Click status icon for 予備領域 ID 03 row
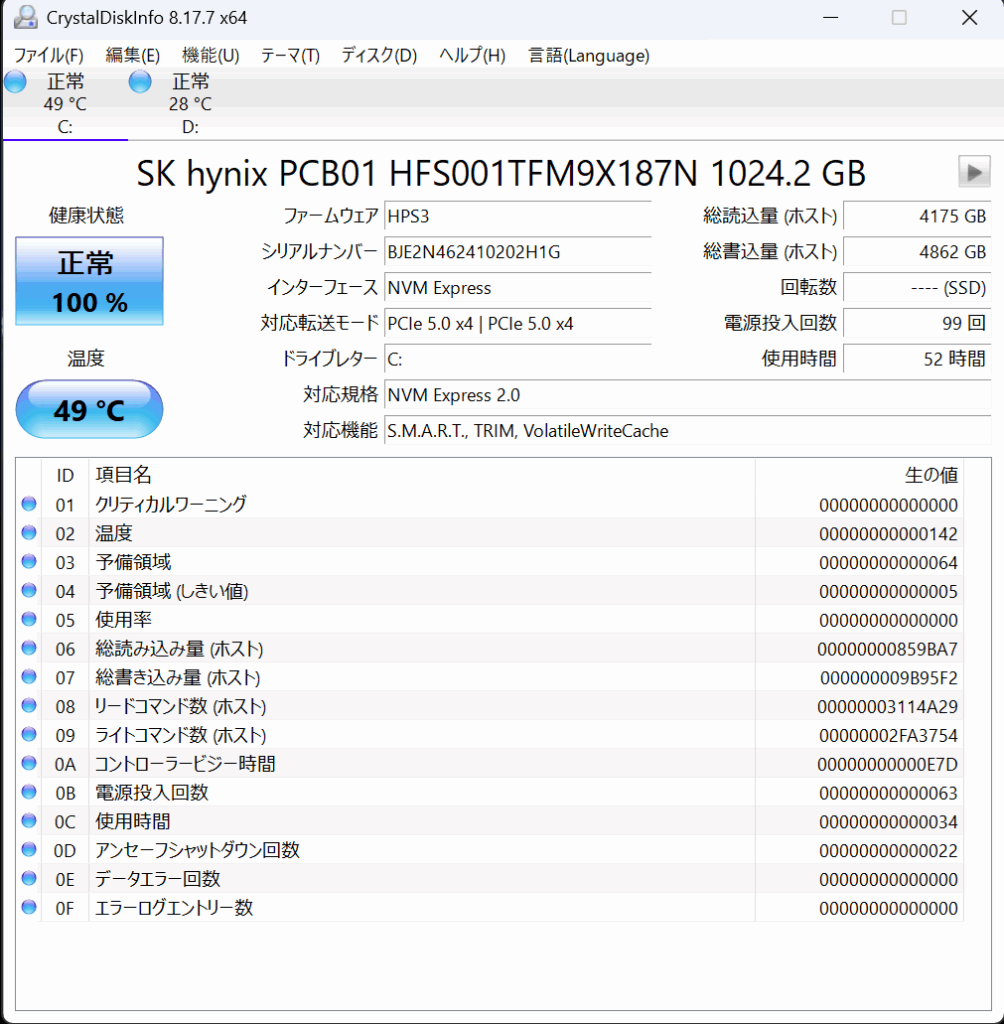Screen dimensions: 1004x1024 click(29, 561)
